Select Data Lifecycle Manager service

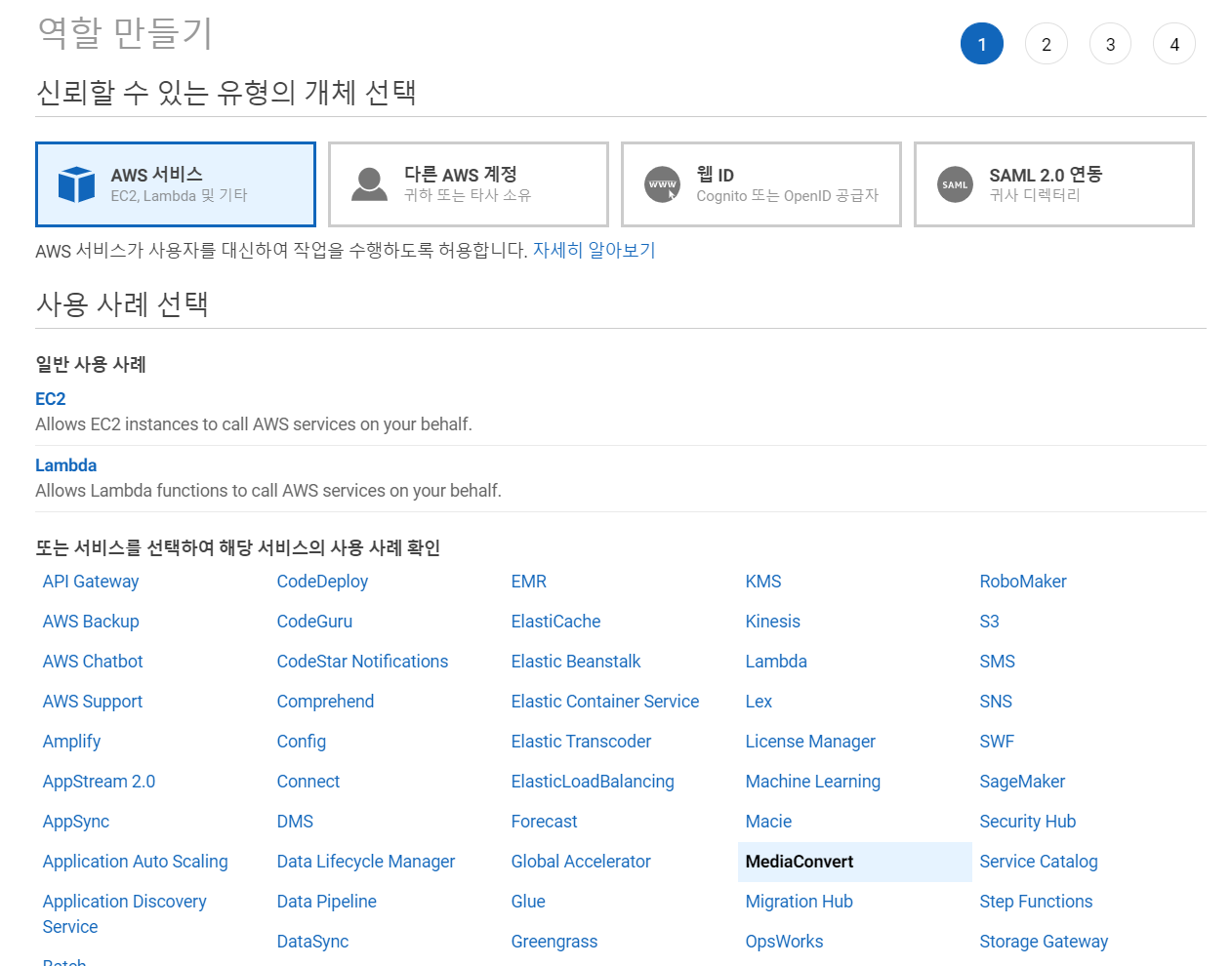366,862
